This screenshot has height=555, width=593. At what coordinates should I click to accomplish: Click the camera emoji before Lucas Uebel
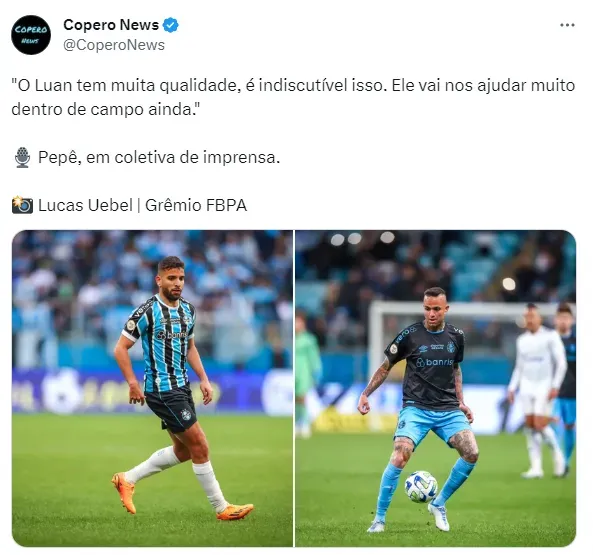pos(22,205)
